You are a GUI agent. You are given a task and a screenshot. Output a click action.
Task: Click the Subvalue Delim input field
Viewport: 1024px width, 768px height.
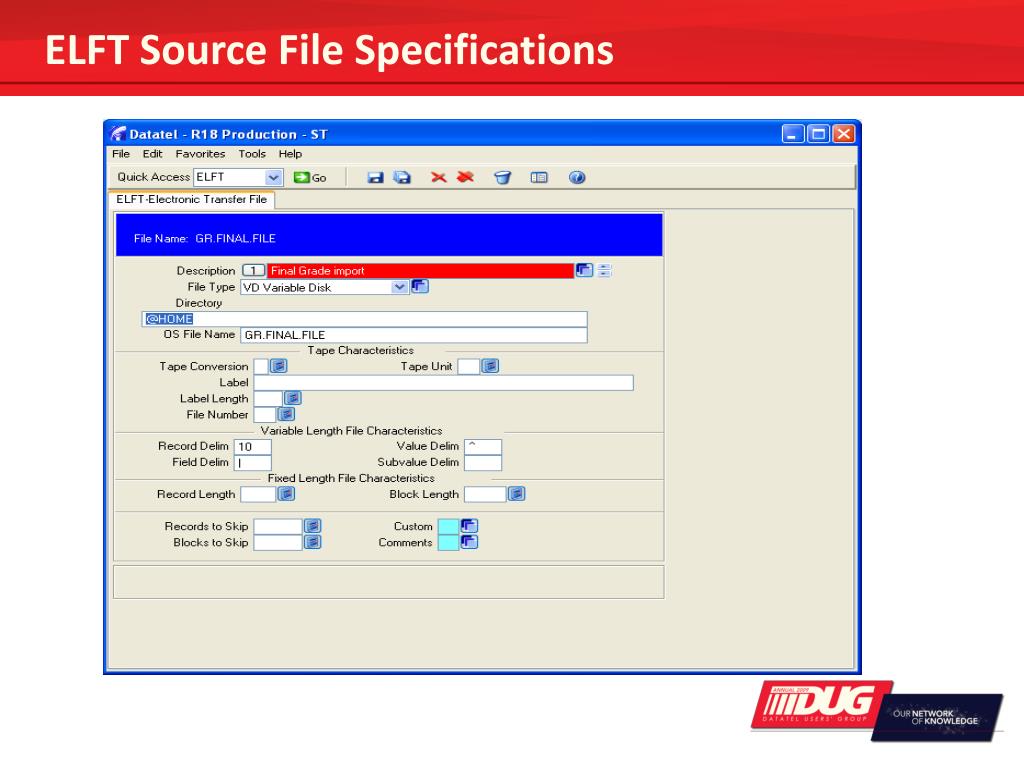click(483, 462)
